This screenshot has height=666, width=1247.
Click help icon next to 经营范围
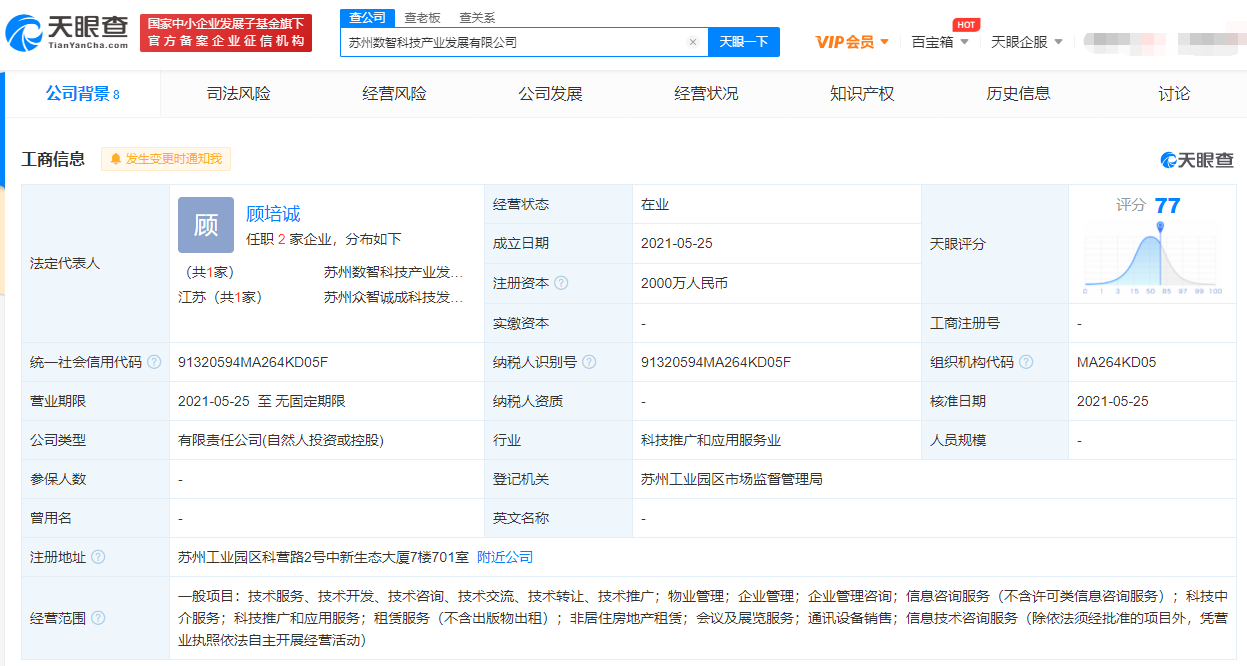98,618
